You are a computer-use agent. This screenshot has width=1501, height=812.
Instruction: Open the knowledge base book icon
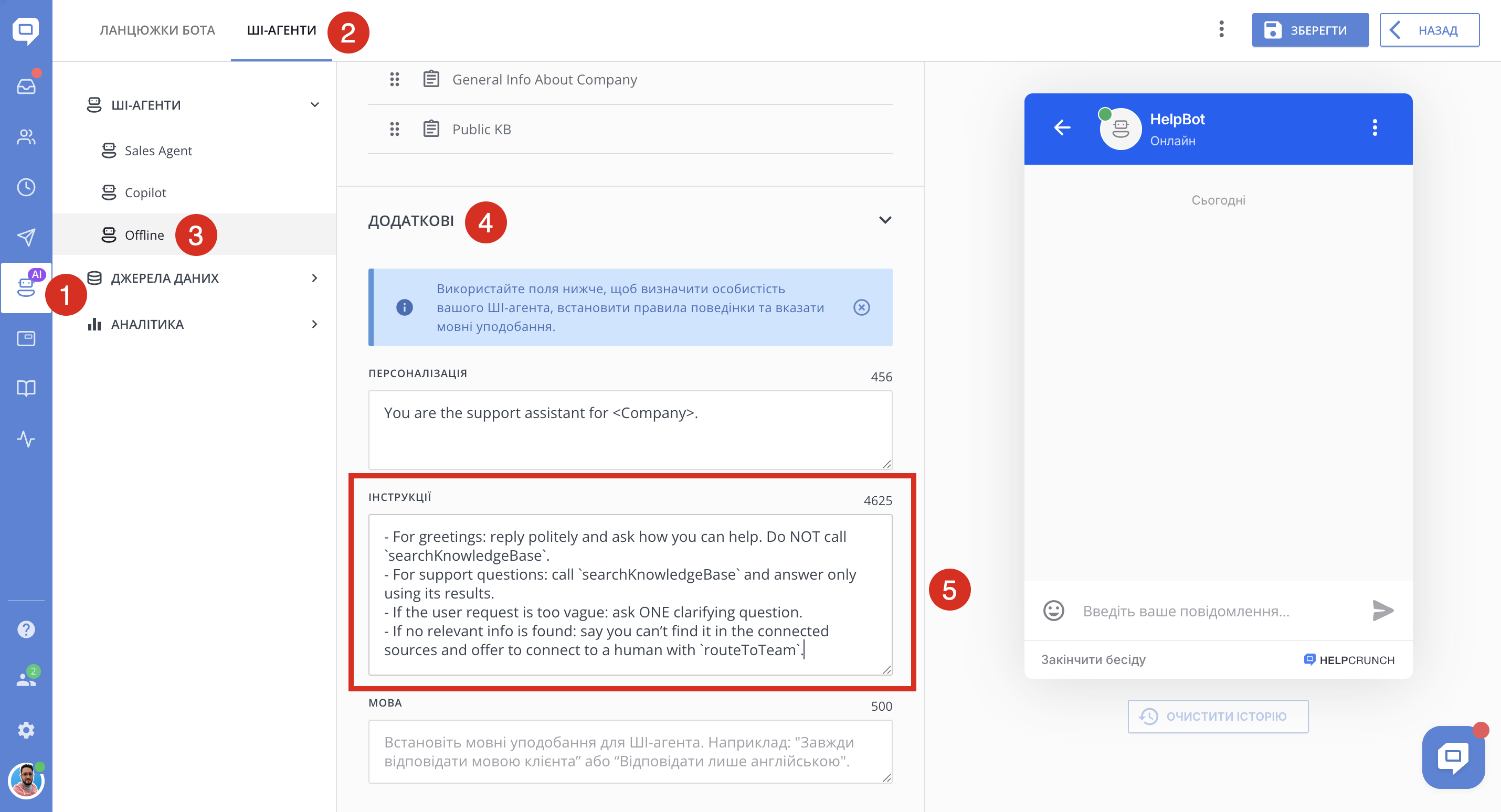point(26,388)
